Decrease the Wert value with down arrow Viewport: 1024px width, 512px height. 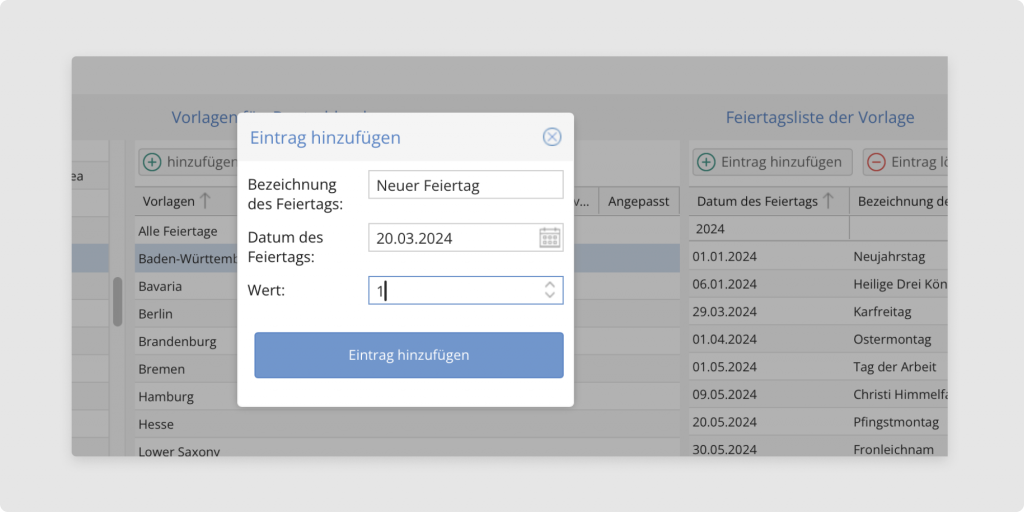click(x=549, y=295)
